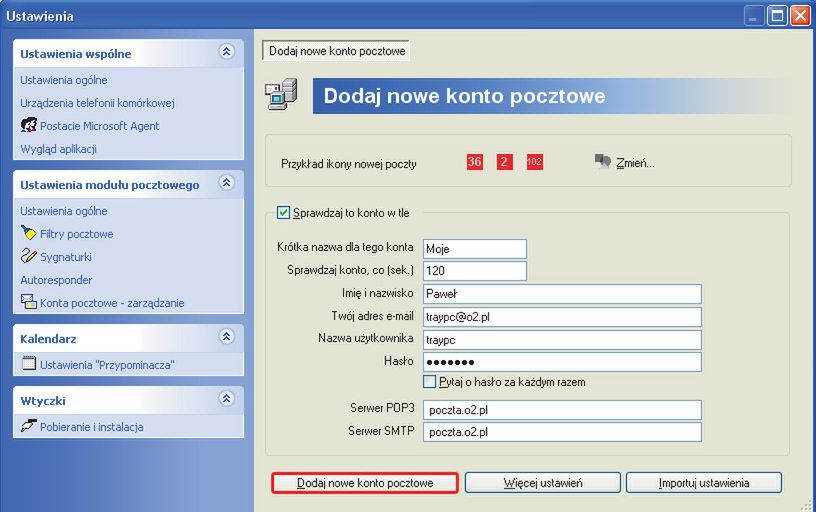This screenshot has height=512, width=816.
Task: Open the Autoresponder page
Action: (56, 280)
